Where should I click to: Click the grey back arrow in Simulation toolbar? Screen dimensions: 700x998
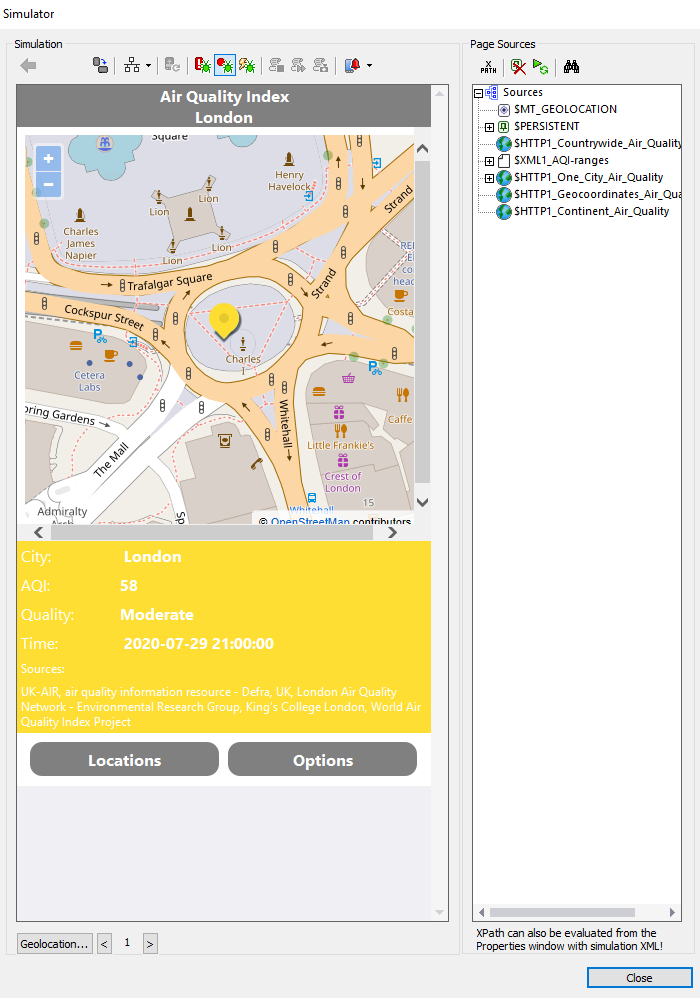tap(29, 65)
